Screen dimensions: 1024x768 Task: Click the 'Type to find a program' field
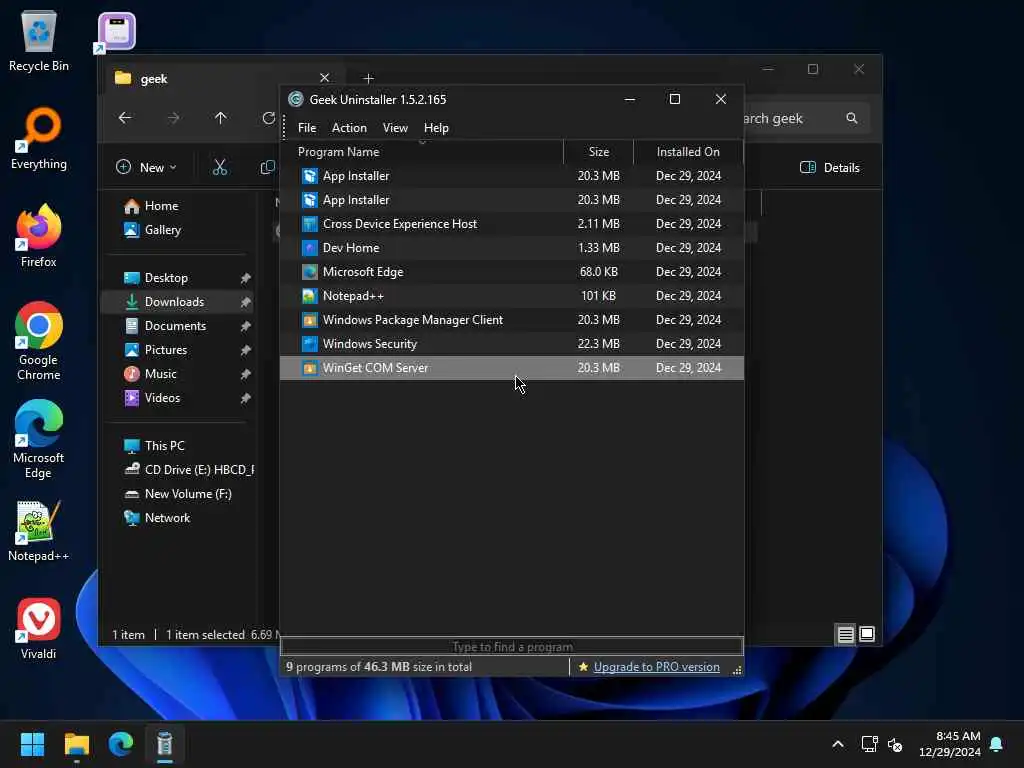point(512,647)
